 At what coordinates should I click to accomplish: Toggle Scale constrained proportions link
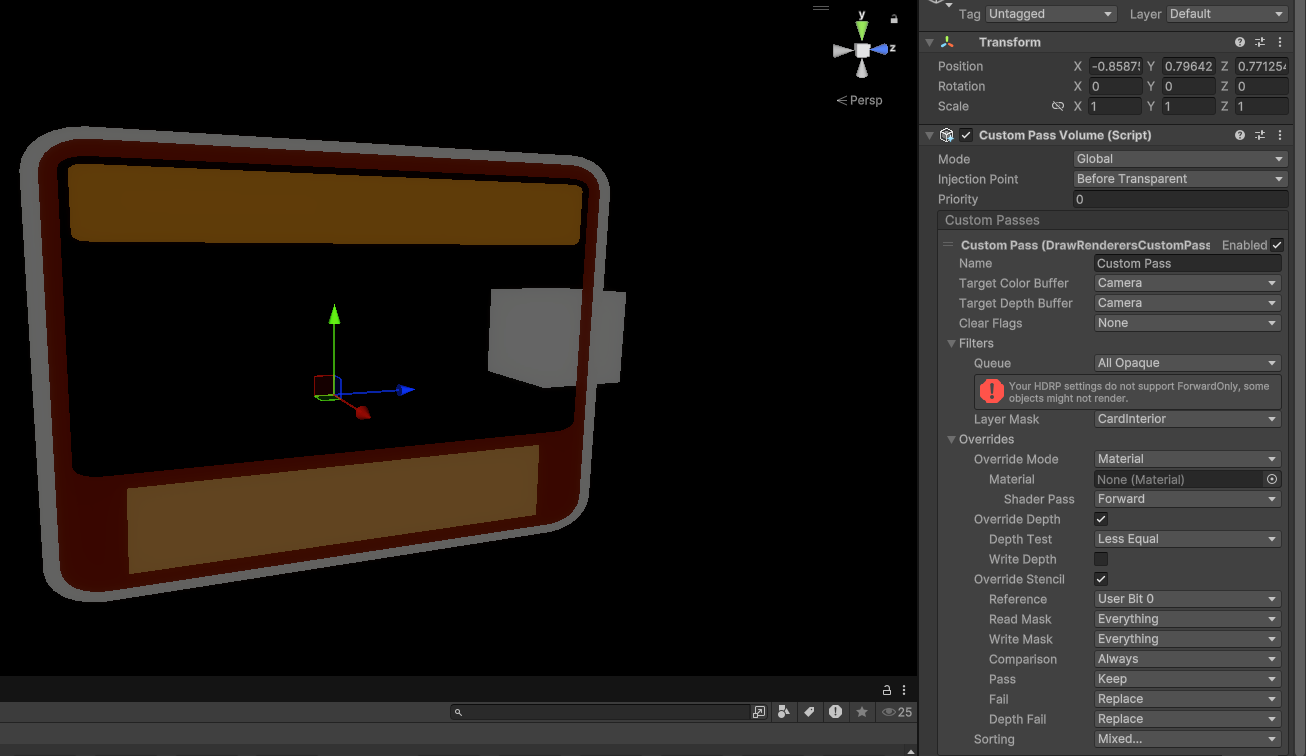point(1058,106)
